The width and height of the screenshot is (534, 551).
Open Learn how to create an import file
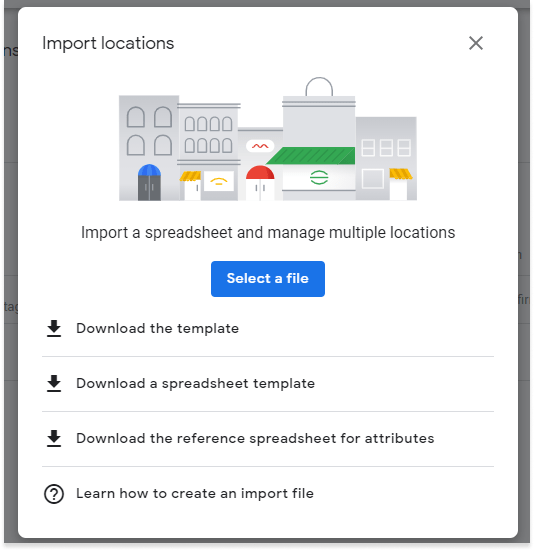coord(195,494)
